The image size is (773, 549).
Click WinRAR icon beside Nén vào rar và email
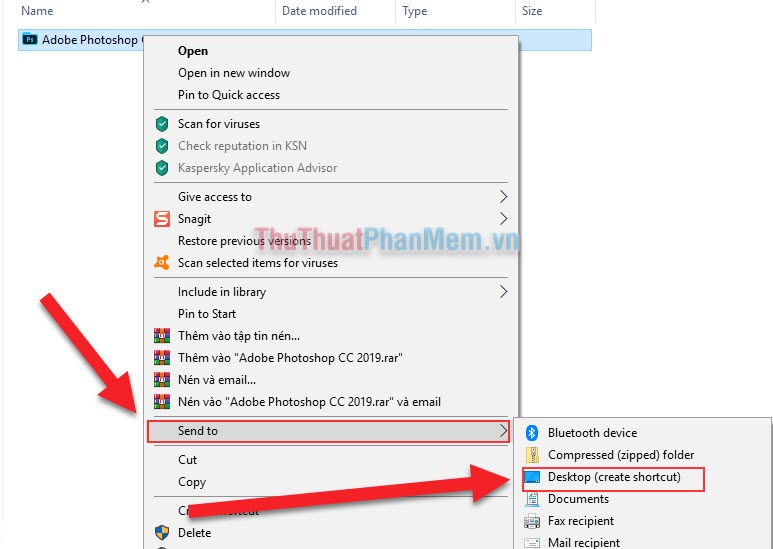point(162,402)
